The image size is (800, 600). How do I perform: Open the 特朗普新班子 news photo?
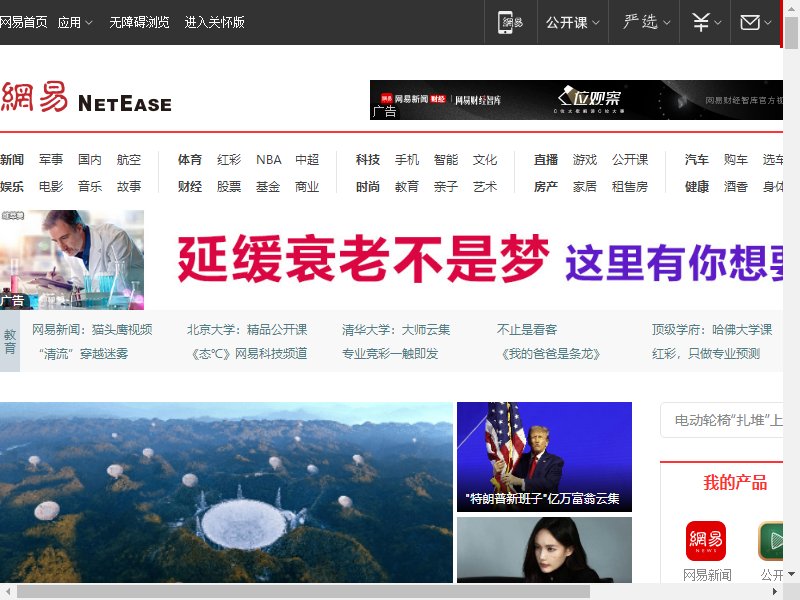[544, 457]
